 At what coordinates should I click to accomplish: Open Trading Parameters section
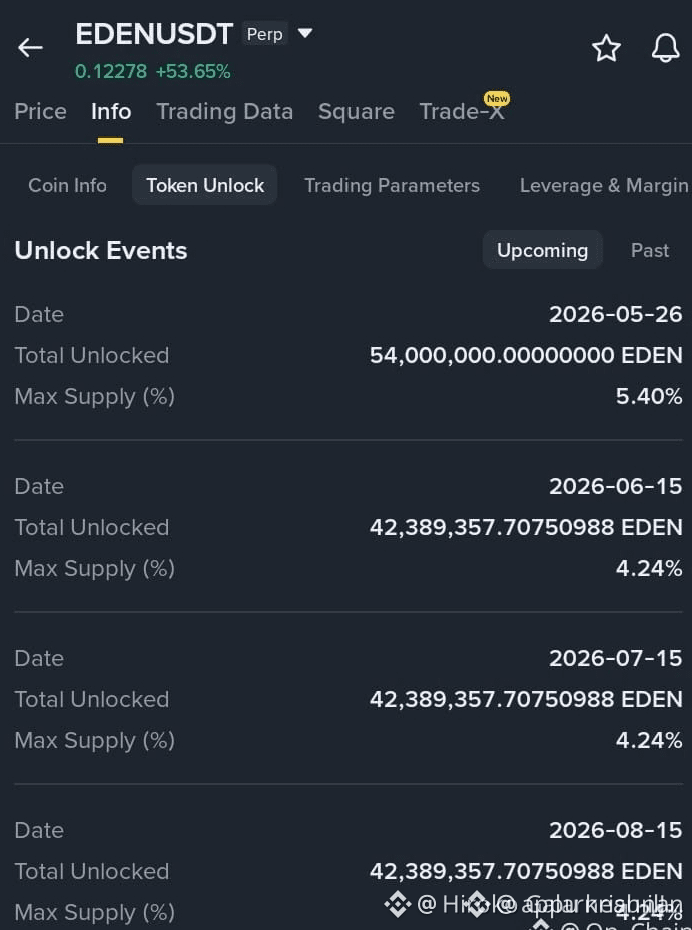point(392,185)
